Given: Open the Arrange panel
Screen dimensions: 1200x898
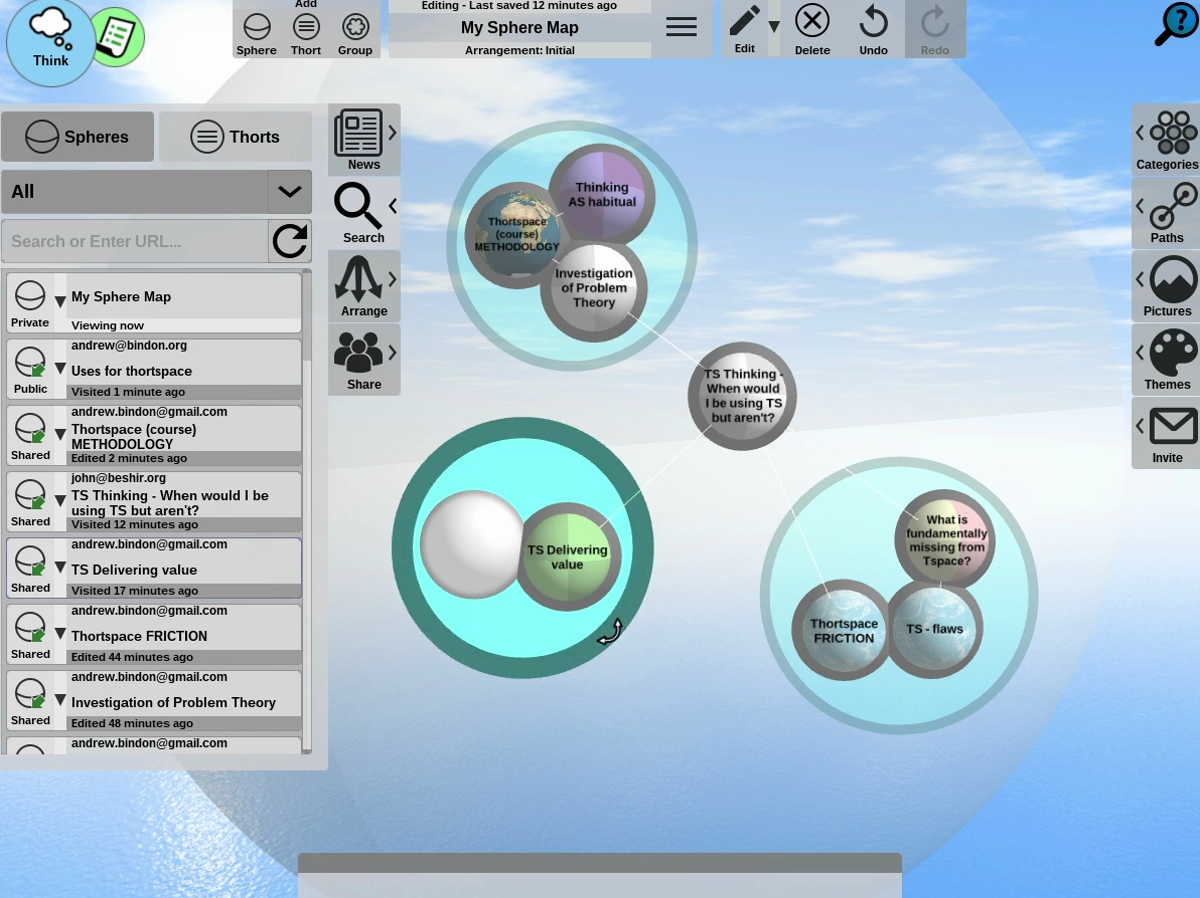Looking at the screenshot, I should (x=364, y=286).
